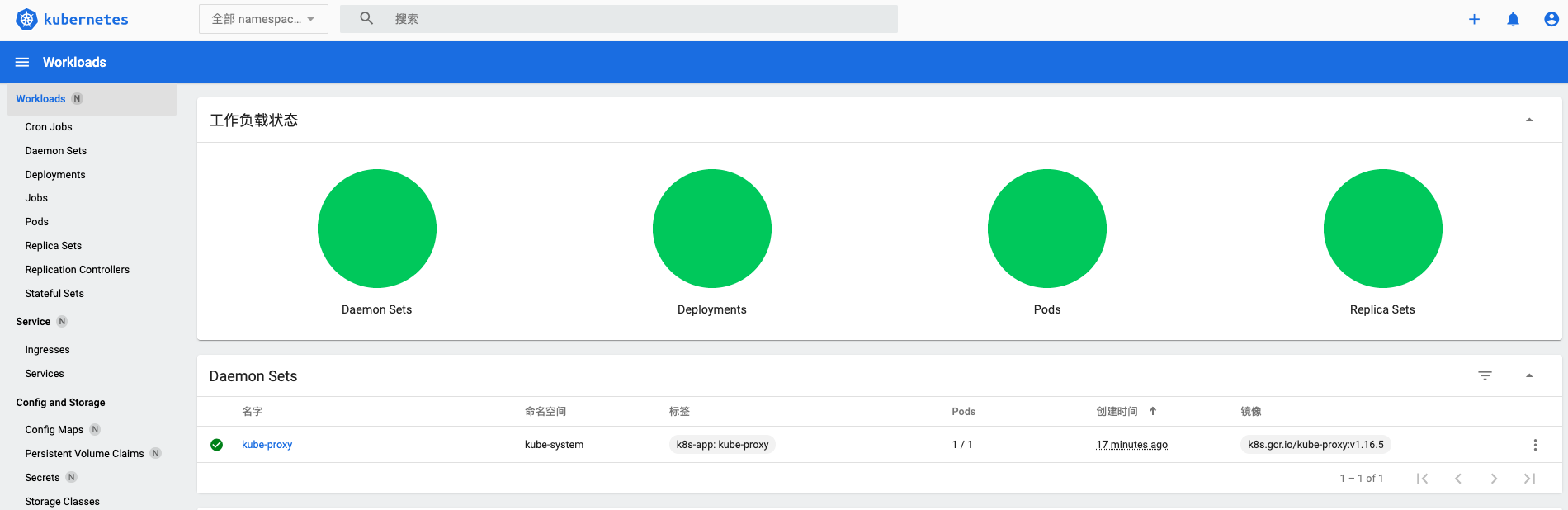
Task: Open Storage Classes in sidebar
Action: [63, 502]
